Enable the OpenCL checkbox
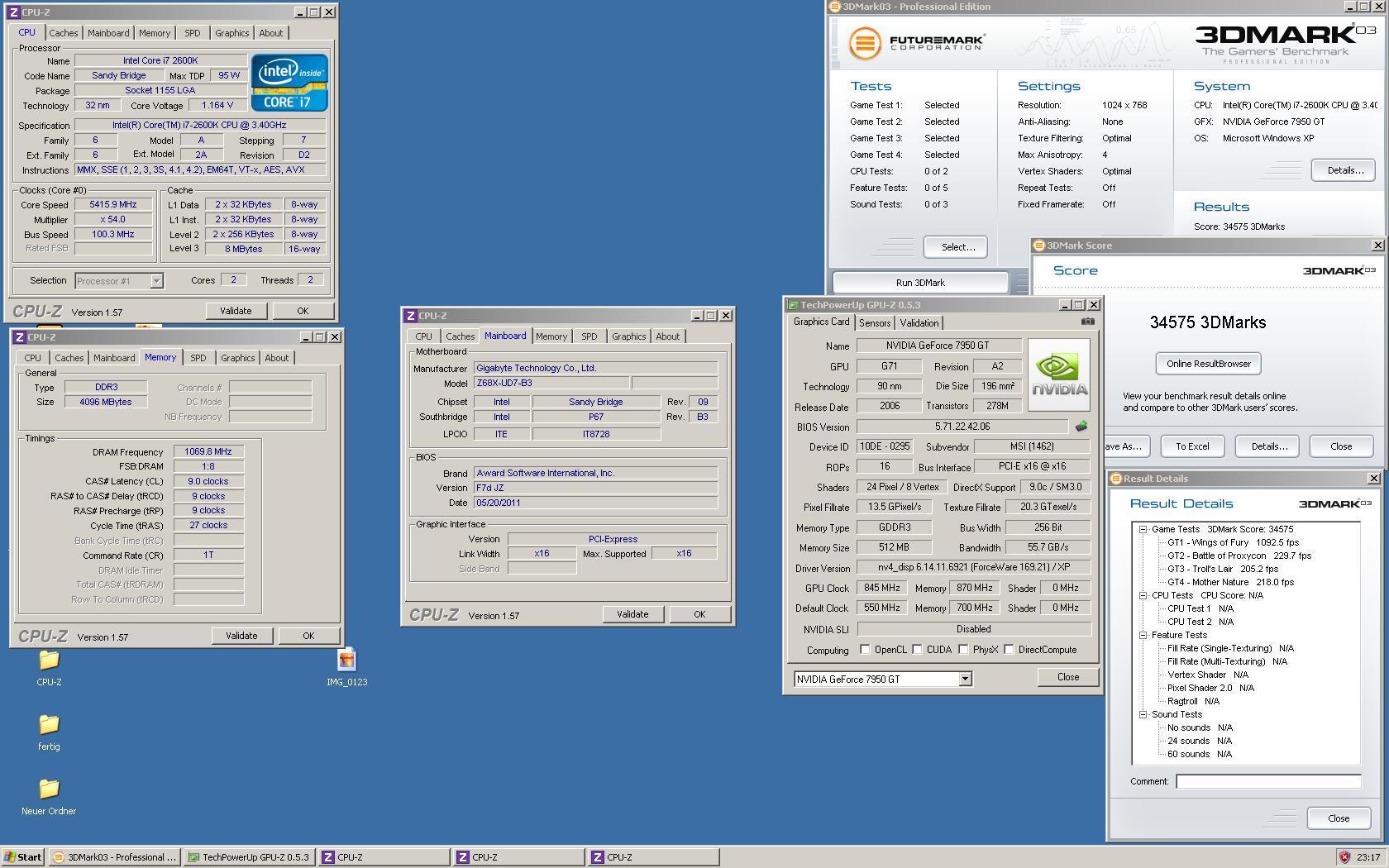This screenshot has width=1389, height=868. [x=865, y=650]
